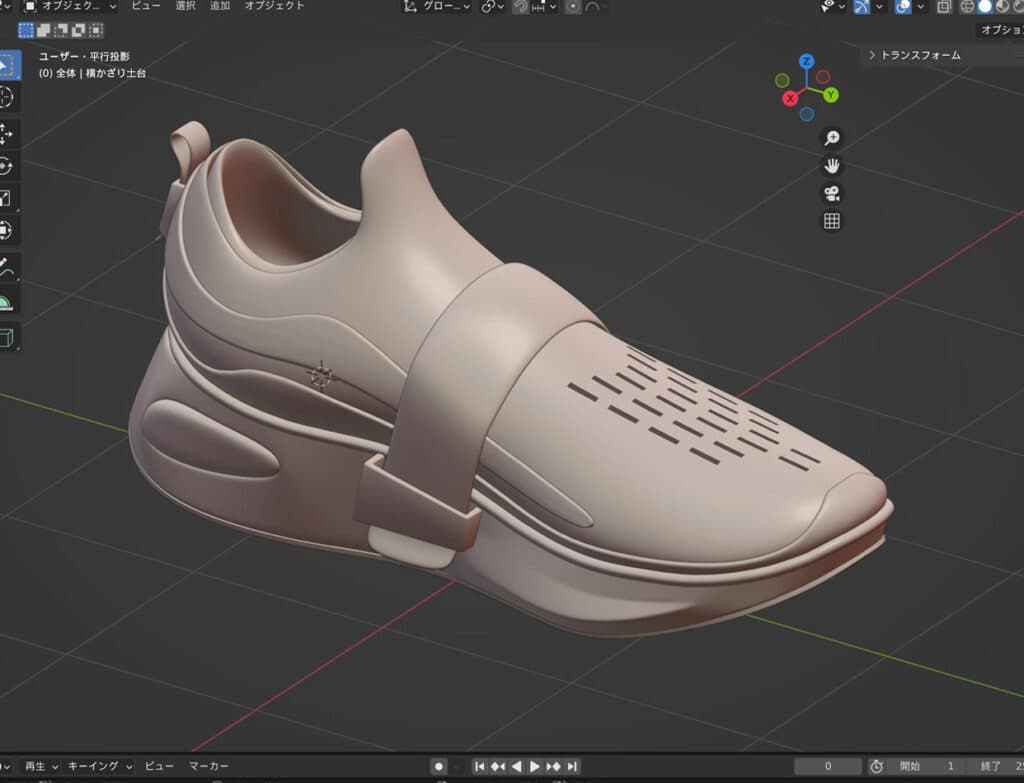The height and width of the screenshot is (783, 1024).
Task: Open the pivot point dropdown
Action: coord(492,7)
